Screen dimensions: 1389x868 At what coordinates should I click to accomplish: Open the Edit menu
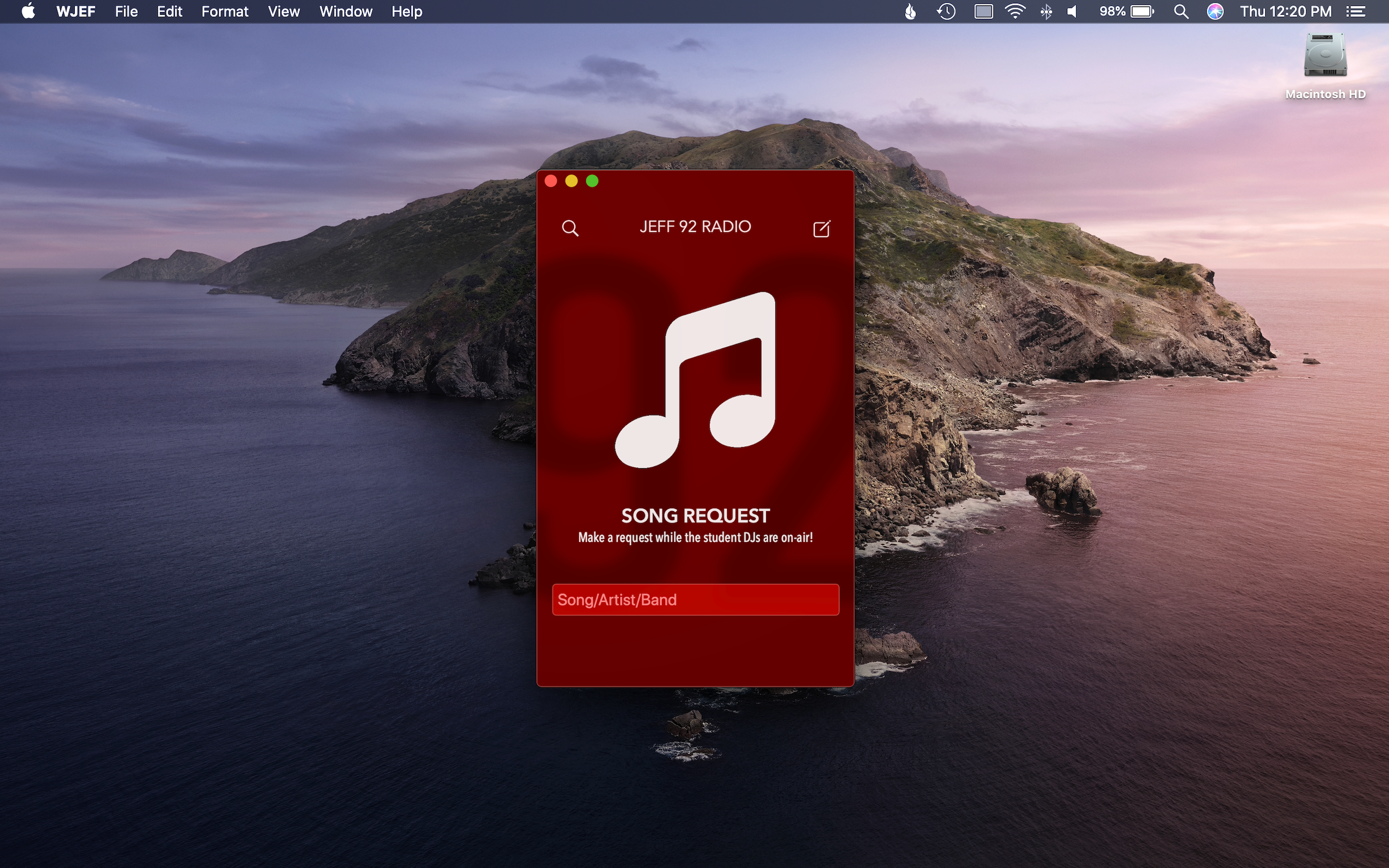(169, 11)
